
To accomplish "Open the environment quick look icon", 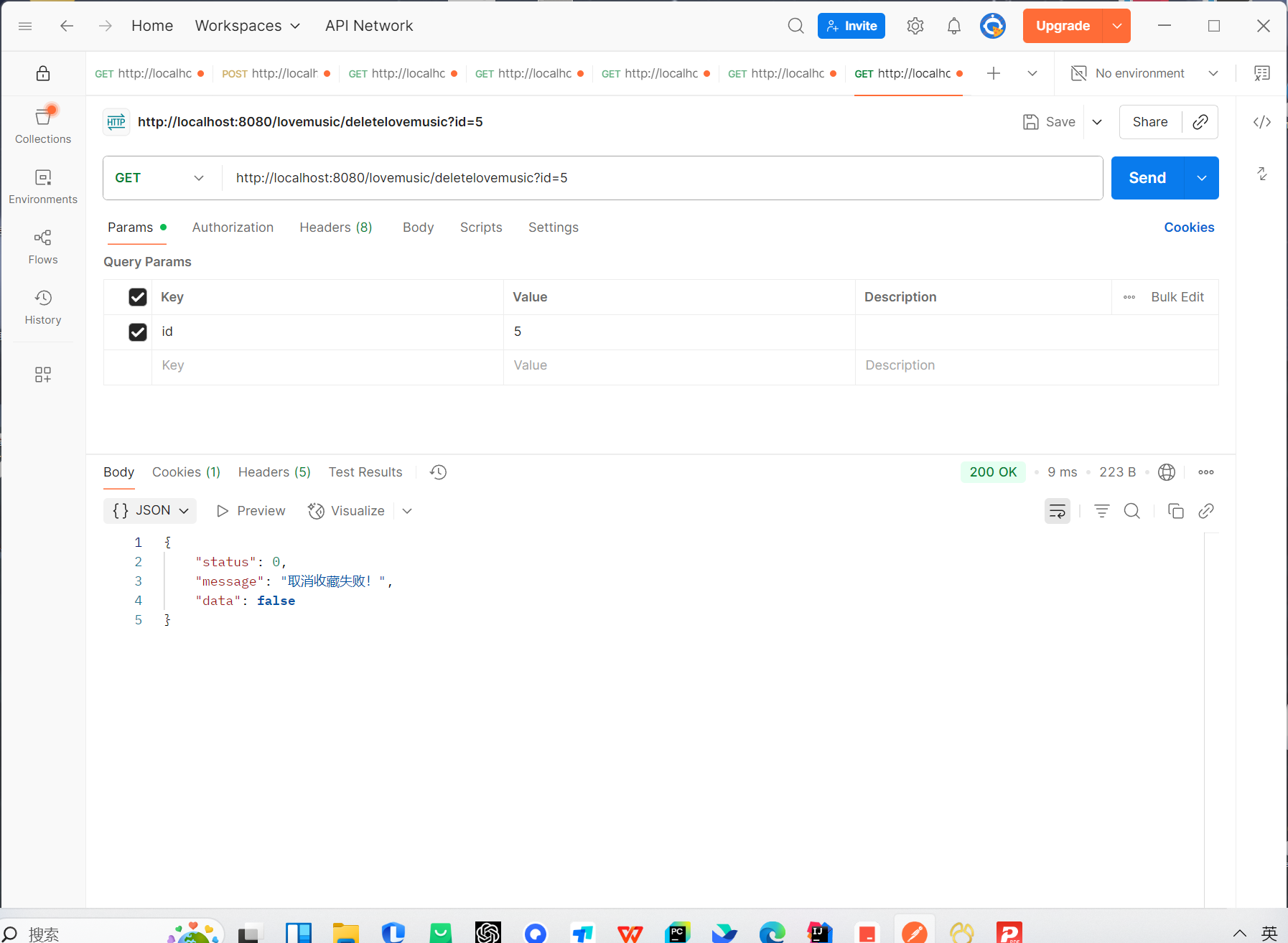I will (1261, 73).
